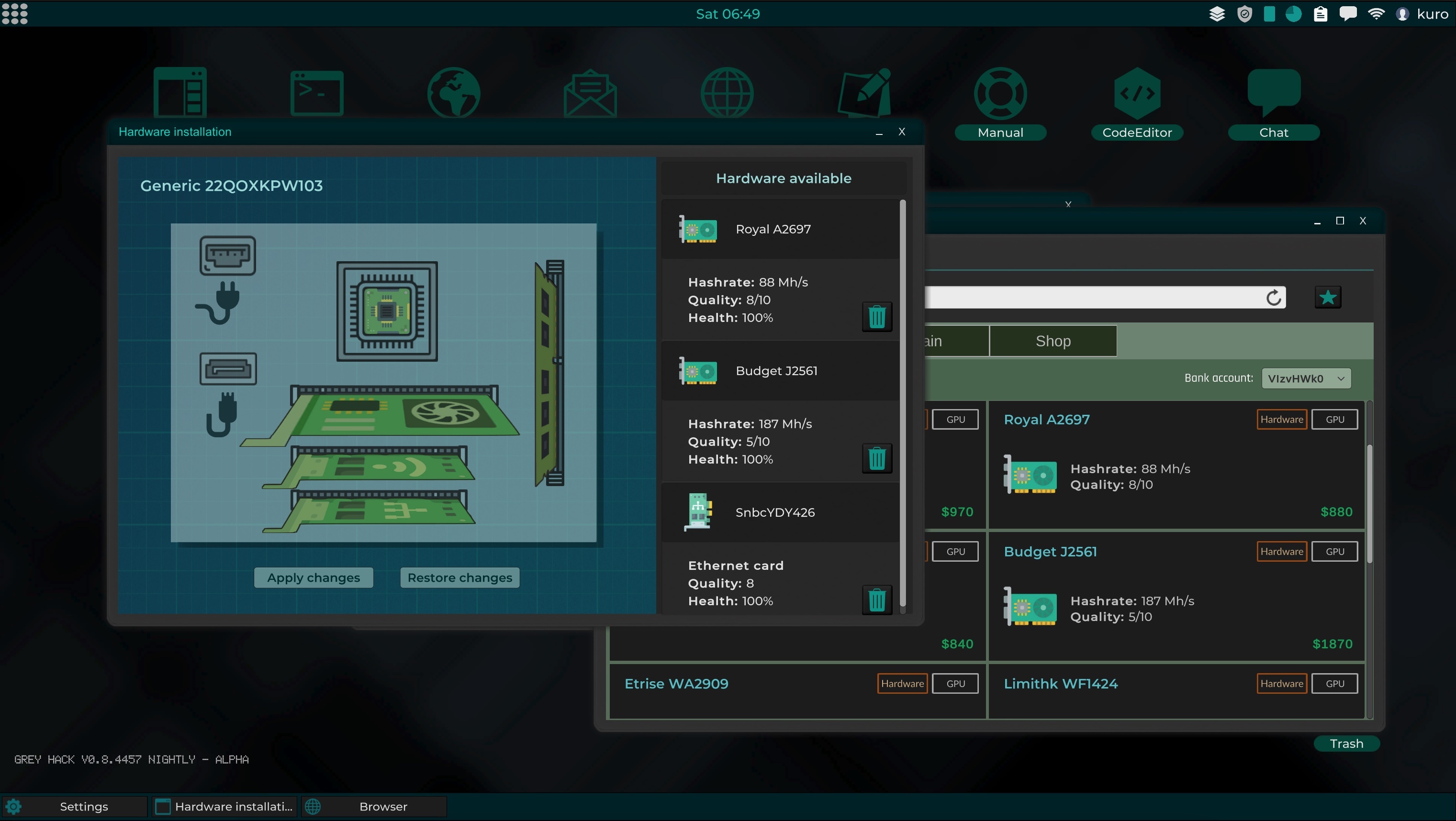The width and height of the screenshot is (1456, 821).
Task: Click the Apply changes button
Action: coord(313,577)
